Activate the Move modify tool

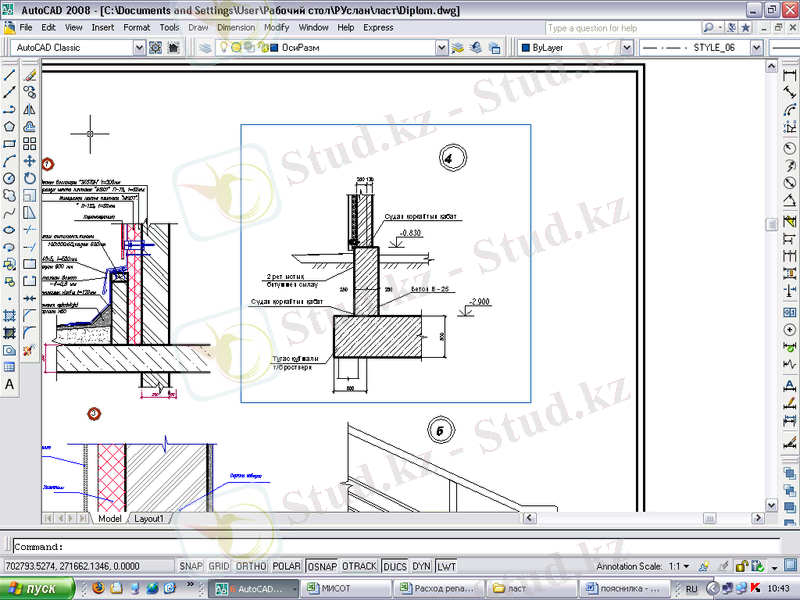(29, 161)
